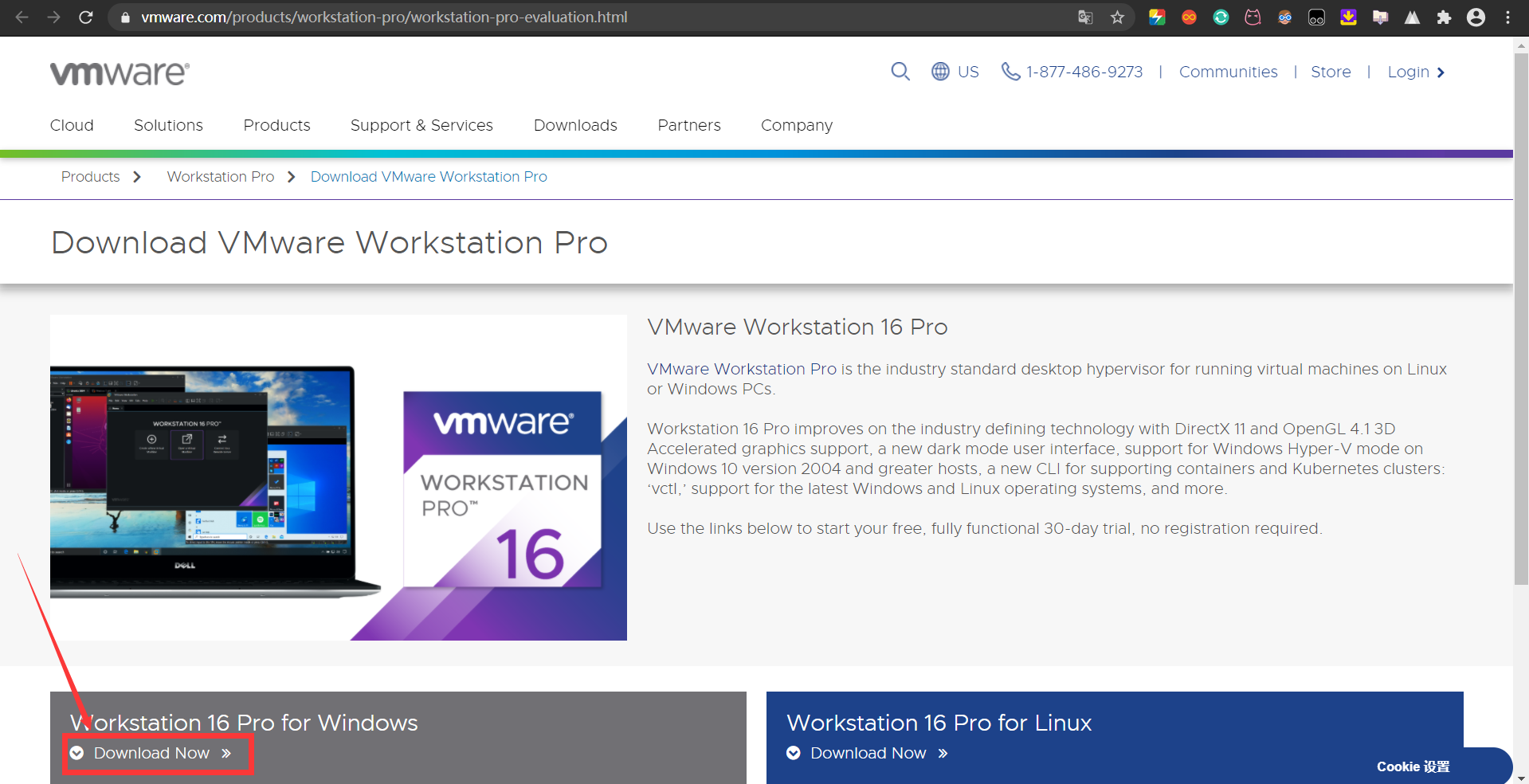Click the scrollbar up arrow

(x=1521, y=45)
